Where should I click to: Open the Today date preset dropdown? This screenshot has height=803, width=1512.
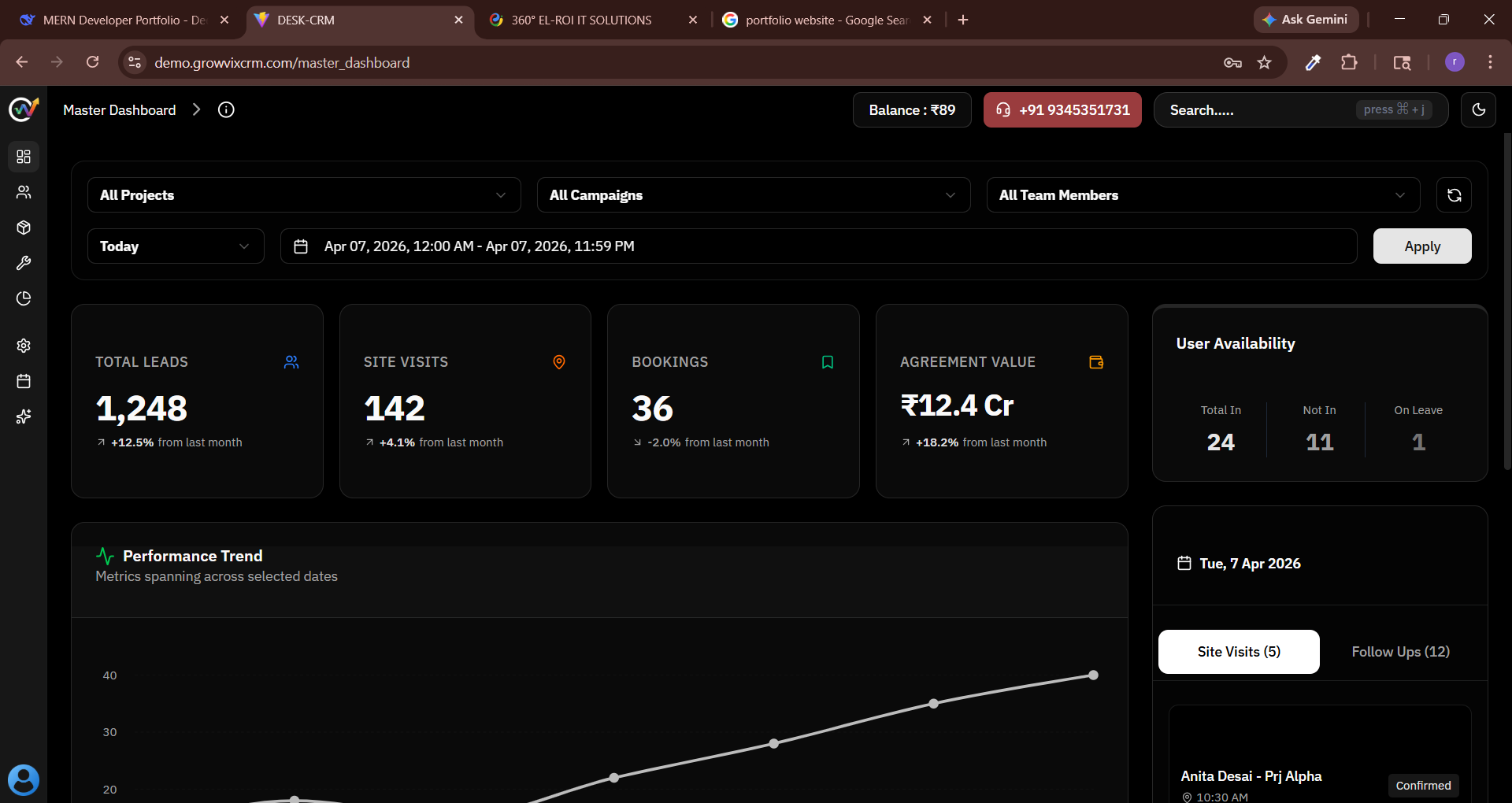click(176, 246)
